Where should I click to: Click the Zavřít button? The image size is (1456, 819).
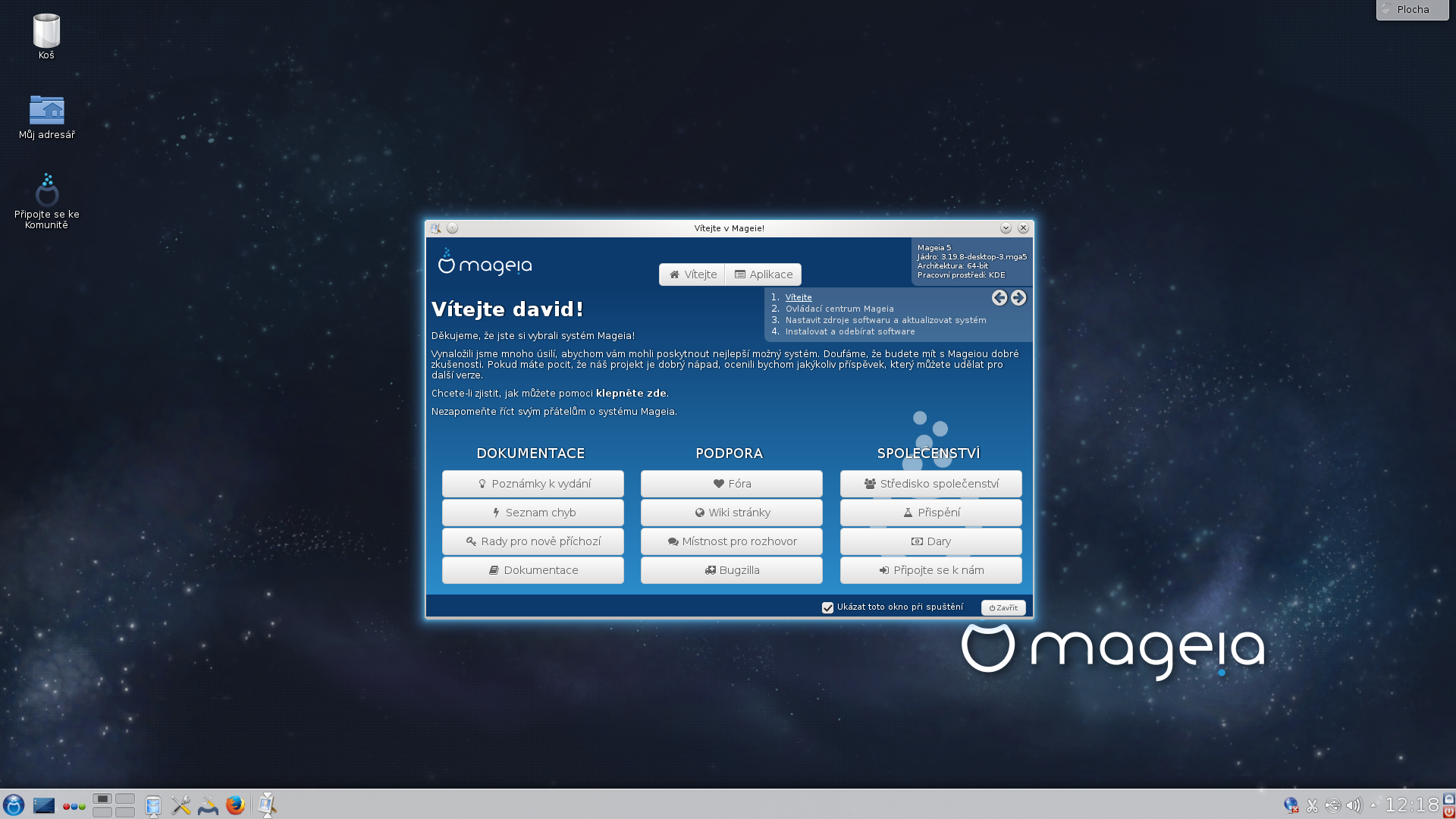click(x=1003, y=607)
